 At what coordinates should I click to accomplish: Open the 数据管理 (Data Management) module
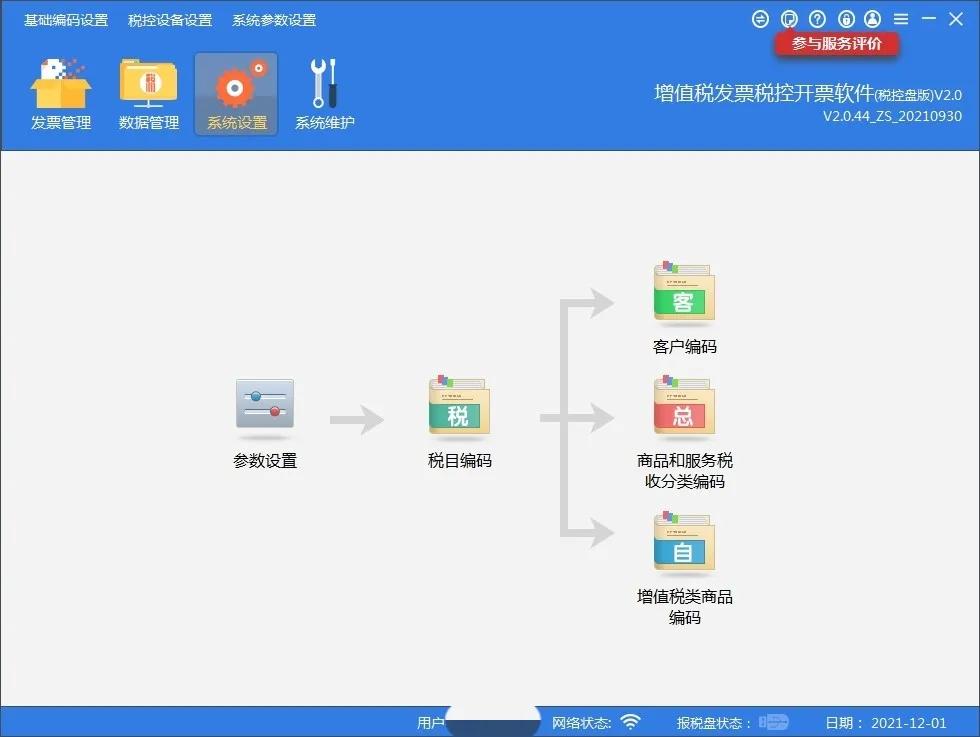point(147,92)
